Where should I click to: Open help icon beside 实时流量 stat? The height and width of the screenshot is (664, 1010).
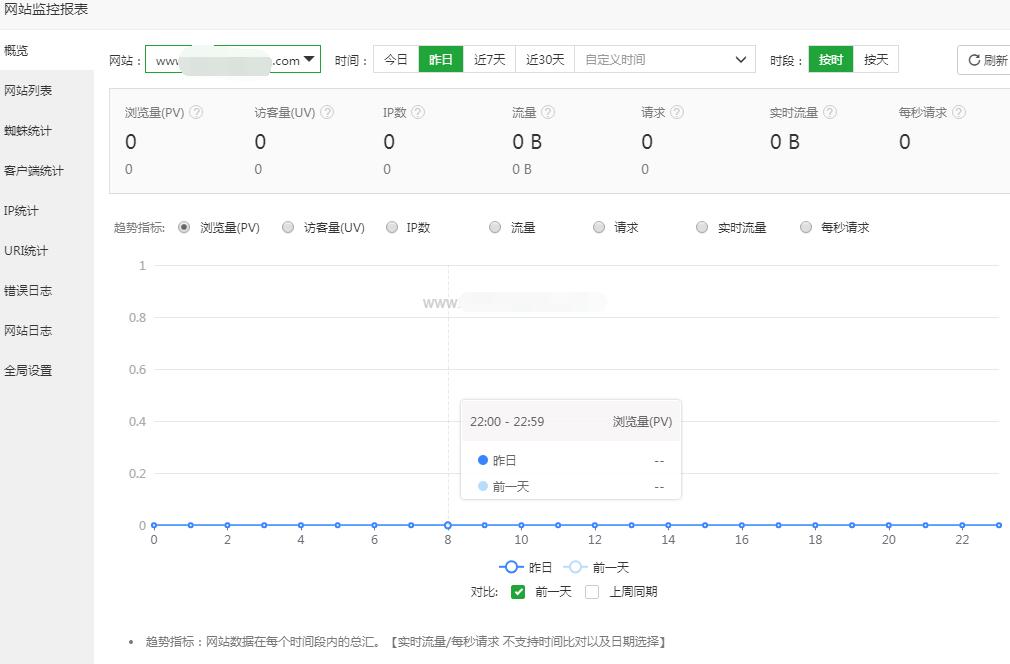(x=830, y=112)
